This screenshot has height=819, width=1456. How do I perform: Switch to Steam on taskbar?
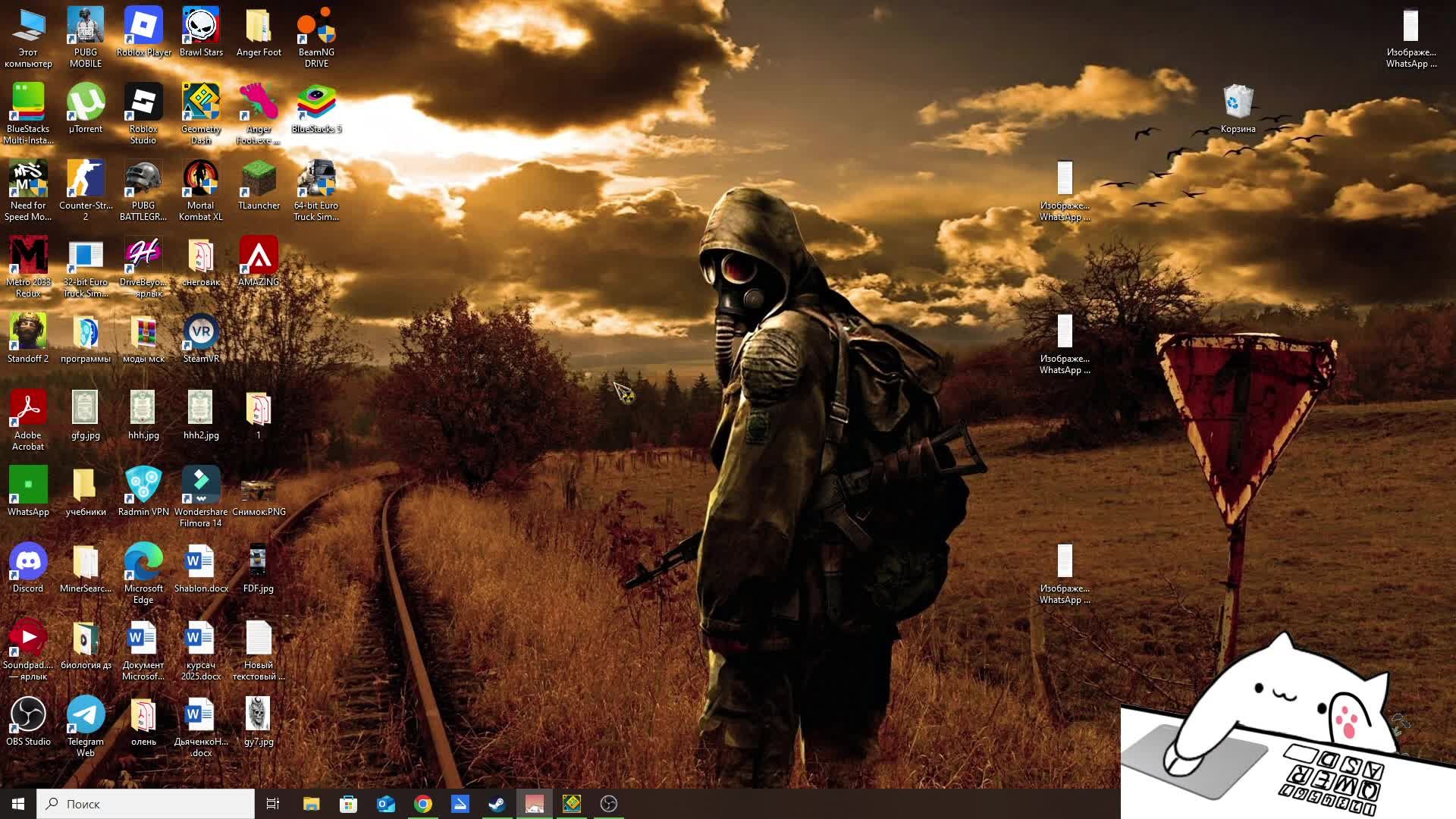497,804
